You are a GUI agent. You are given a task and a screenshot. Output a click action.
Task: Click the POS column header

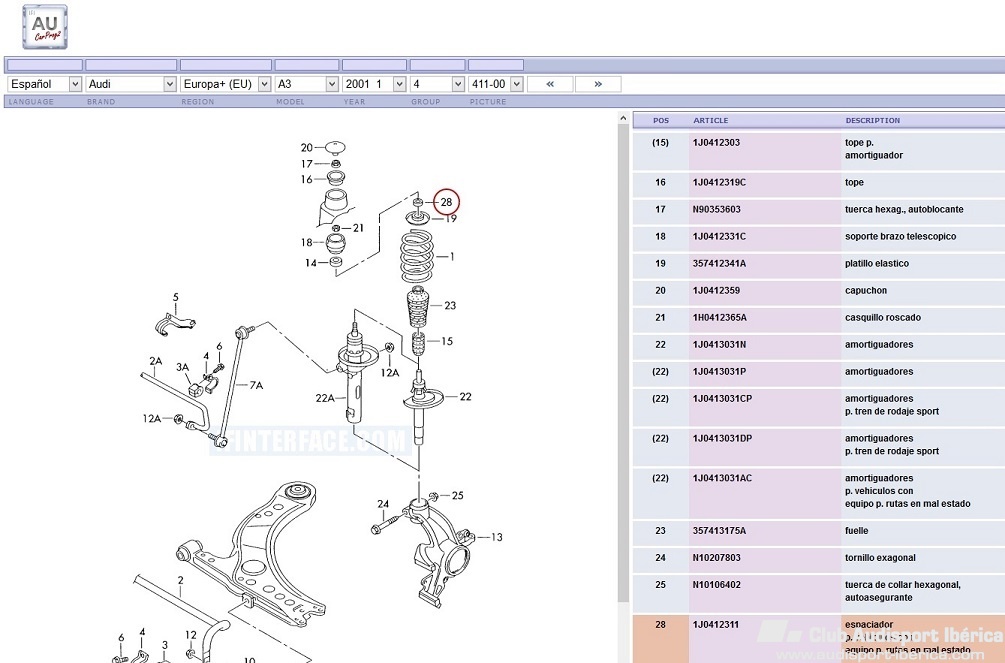tap(661, 121)
